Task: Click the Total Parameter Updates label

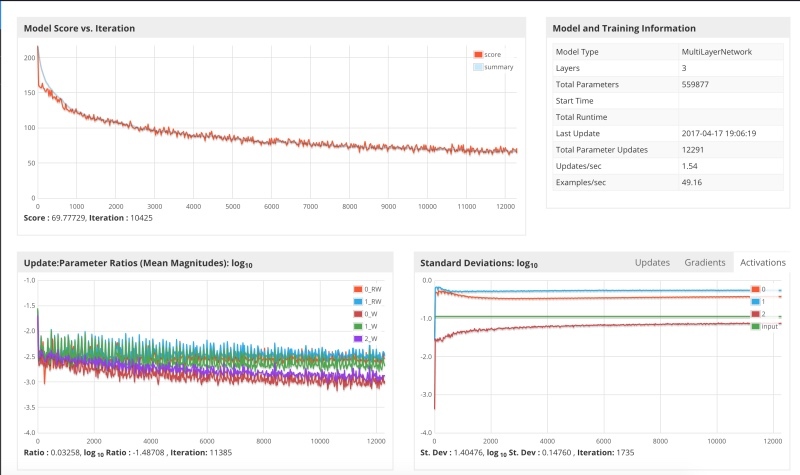Action: 602,149
